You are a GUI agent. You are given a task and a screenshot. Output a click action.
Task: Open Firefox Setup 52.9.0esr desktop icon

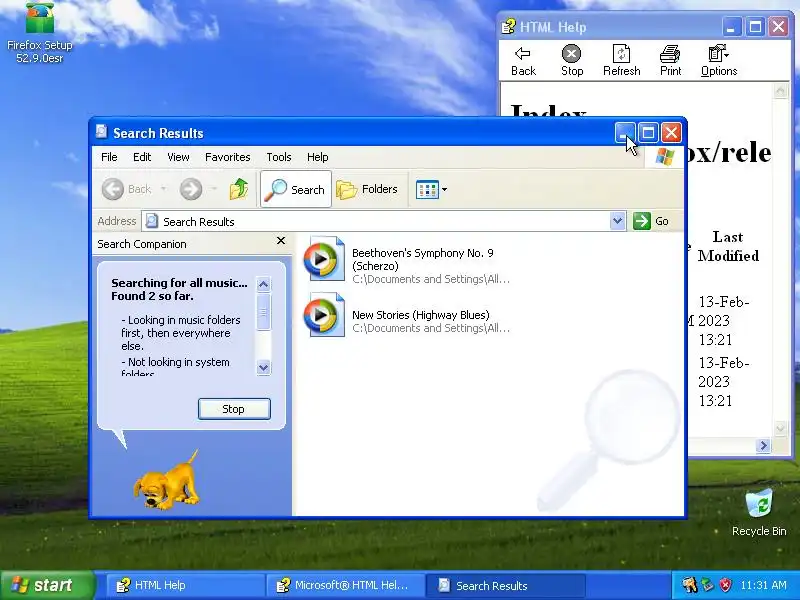click(40, 32)
